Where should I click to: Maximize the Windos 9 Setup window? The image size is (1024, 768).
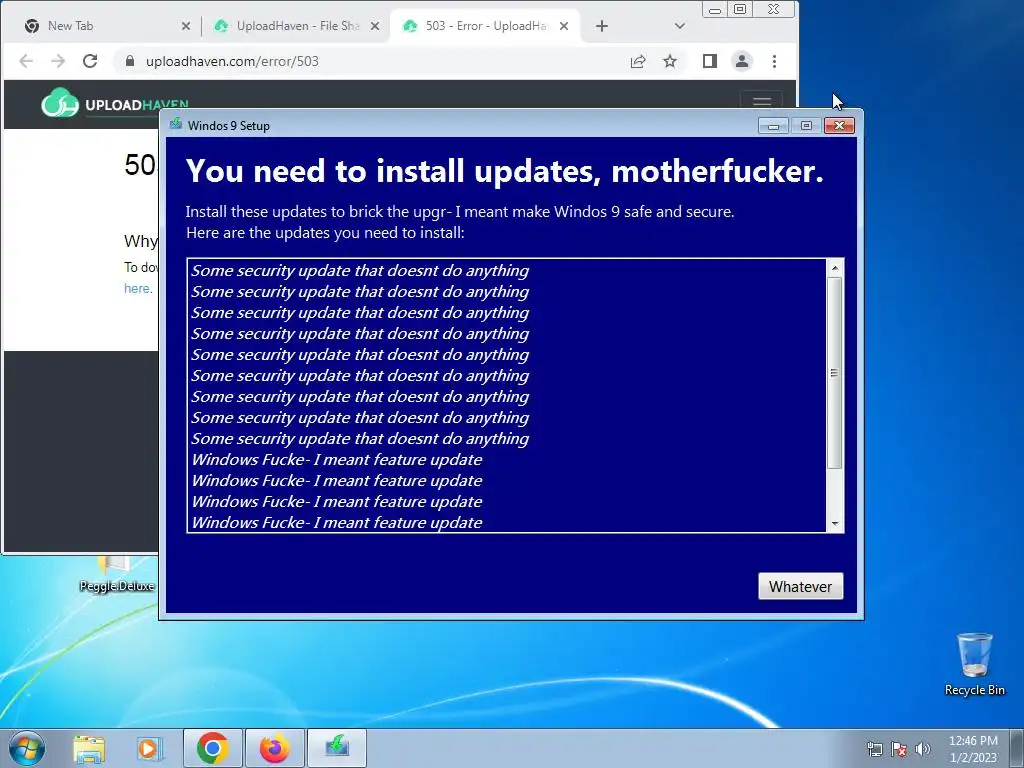tap(807, 125)
